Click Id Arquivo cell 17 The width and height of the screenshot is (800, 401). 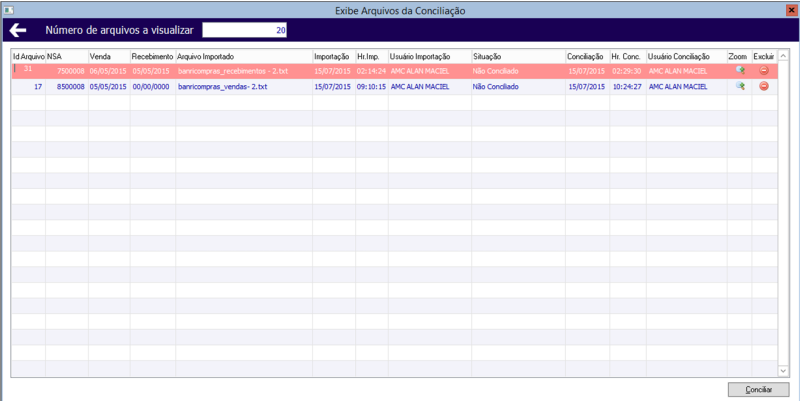[38, 87]
